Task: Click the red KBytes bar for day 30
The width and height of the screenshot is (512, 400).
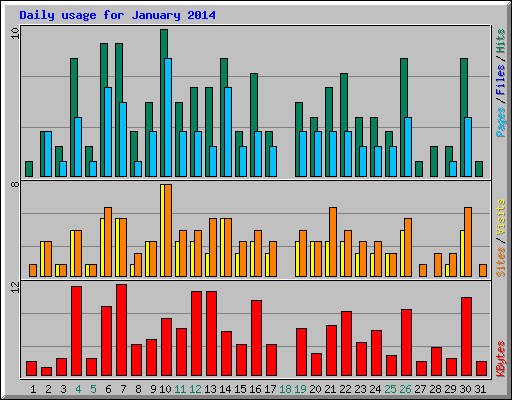Action: 466,337
